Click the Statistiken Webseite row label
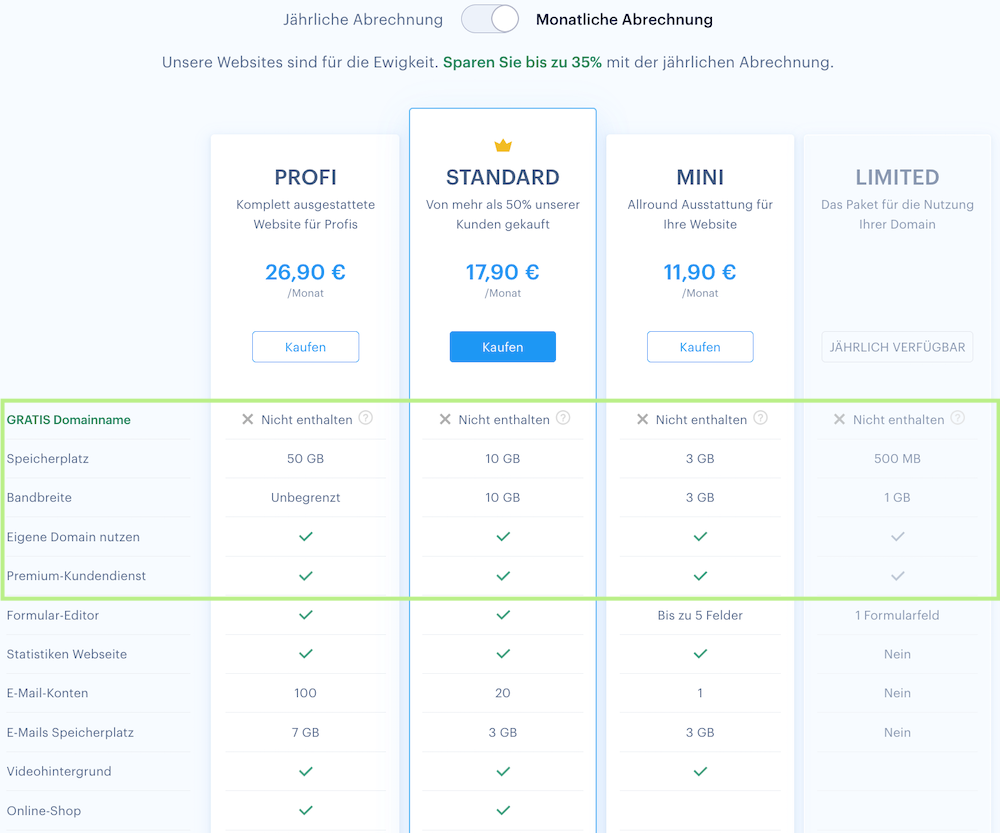The image size is (1000, 833). click(67, 654)
